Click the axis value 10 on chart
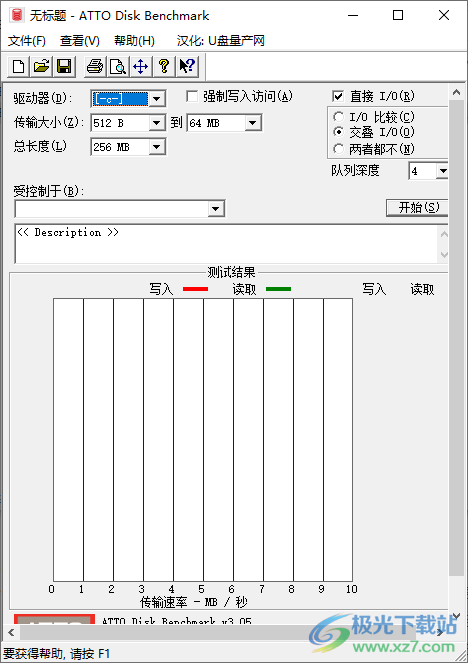 pos(352,589)
